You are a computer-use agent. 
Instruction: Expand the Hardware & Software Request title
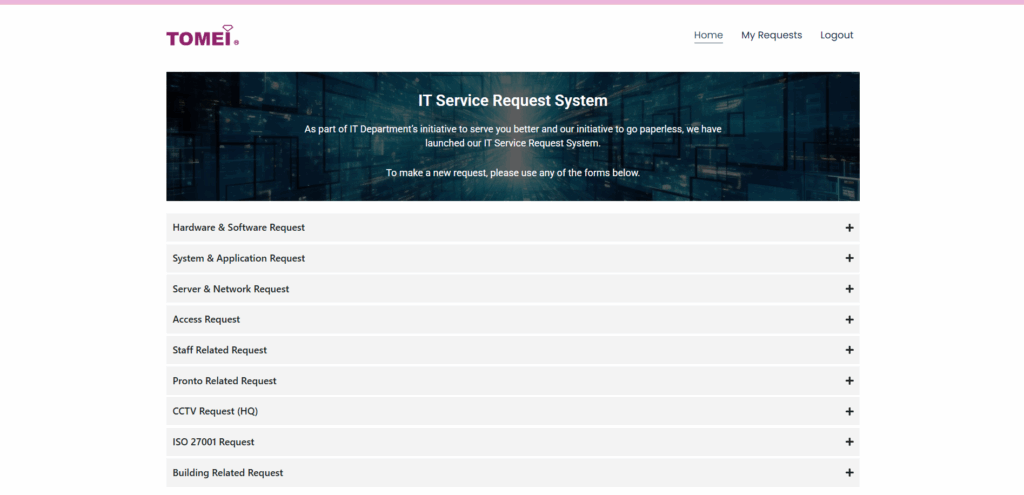coord(238,228)
